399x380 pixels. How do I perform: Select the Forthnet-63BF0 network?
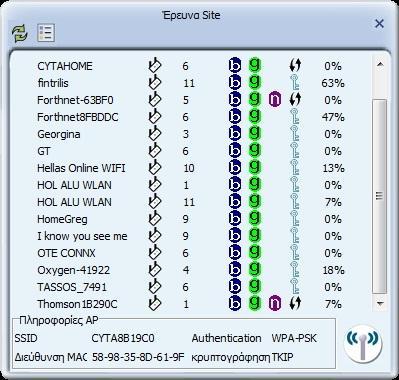(x=190, y=100)
